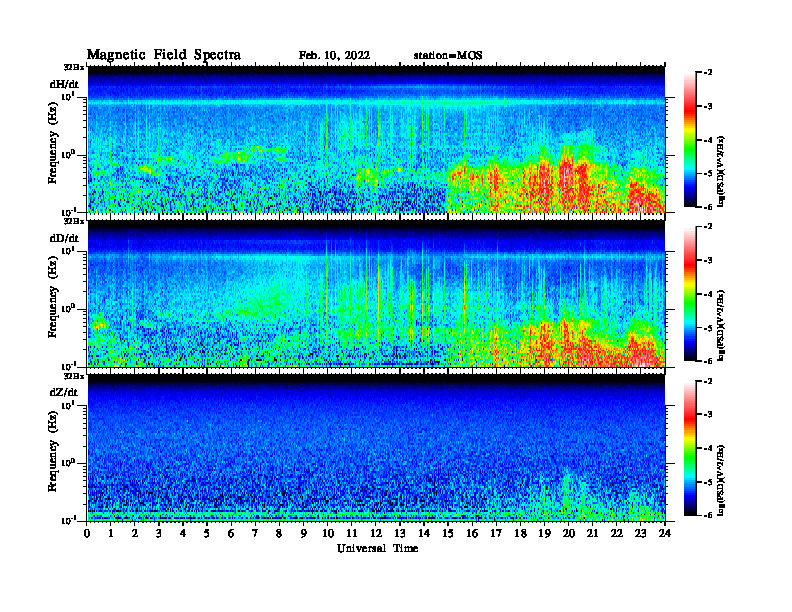This screenshot has height=612, width=792.
Task: Click hour 20 on the Universal Time axis
Action: (569, 533)
